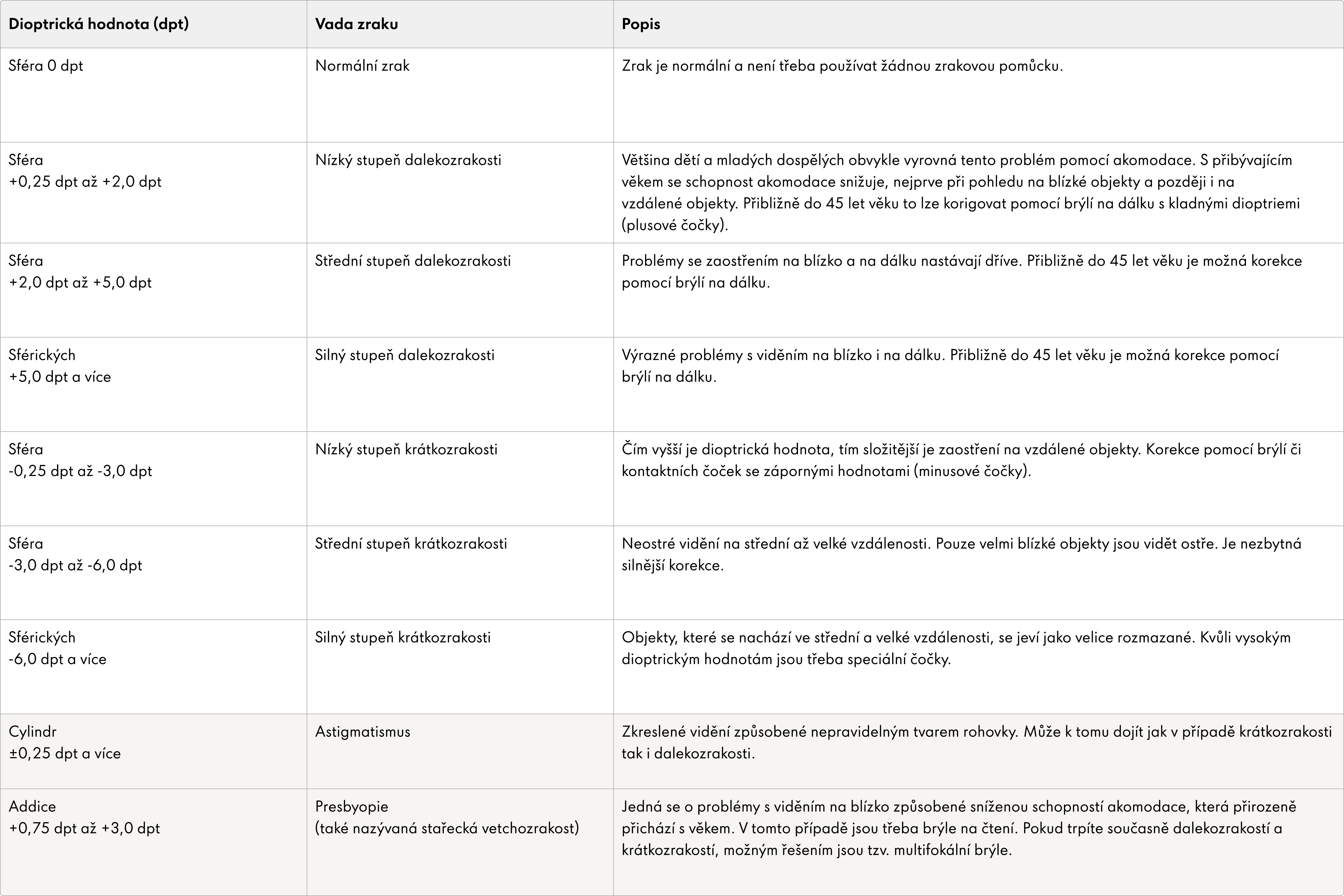Screen dimensions: 1344x896
Task: Click the '+0,25 dpt až +2,0 dpt' value
Action: pyautogui.click(x=85, y=182)
